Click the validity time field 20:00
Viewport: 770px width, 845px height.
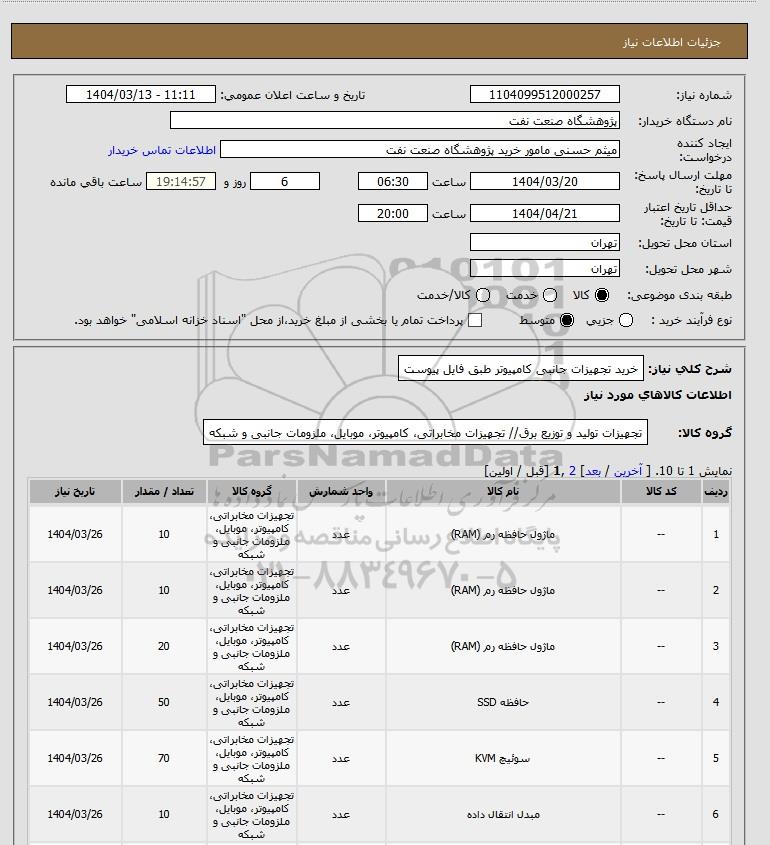(393, 213)
